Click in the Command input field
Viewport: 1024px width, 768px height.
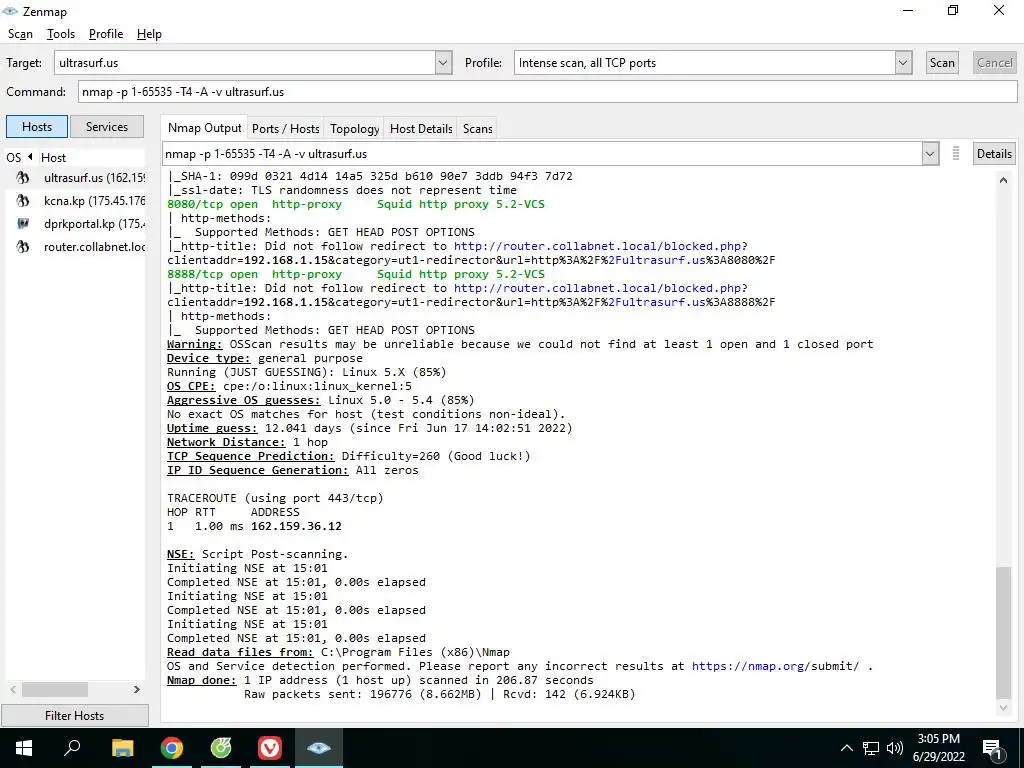(x=547, y=91)
